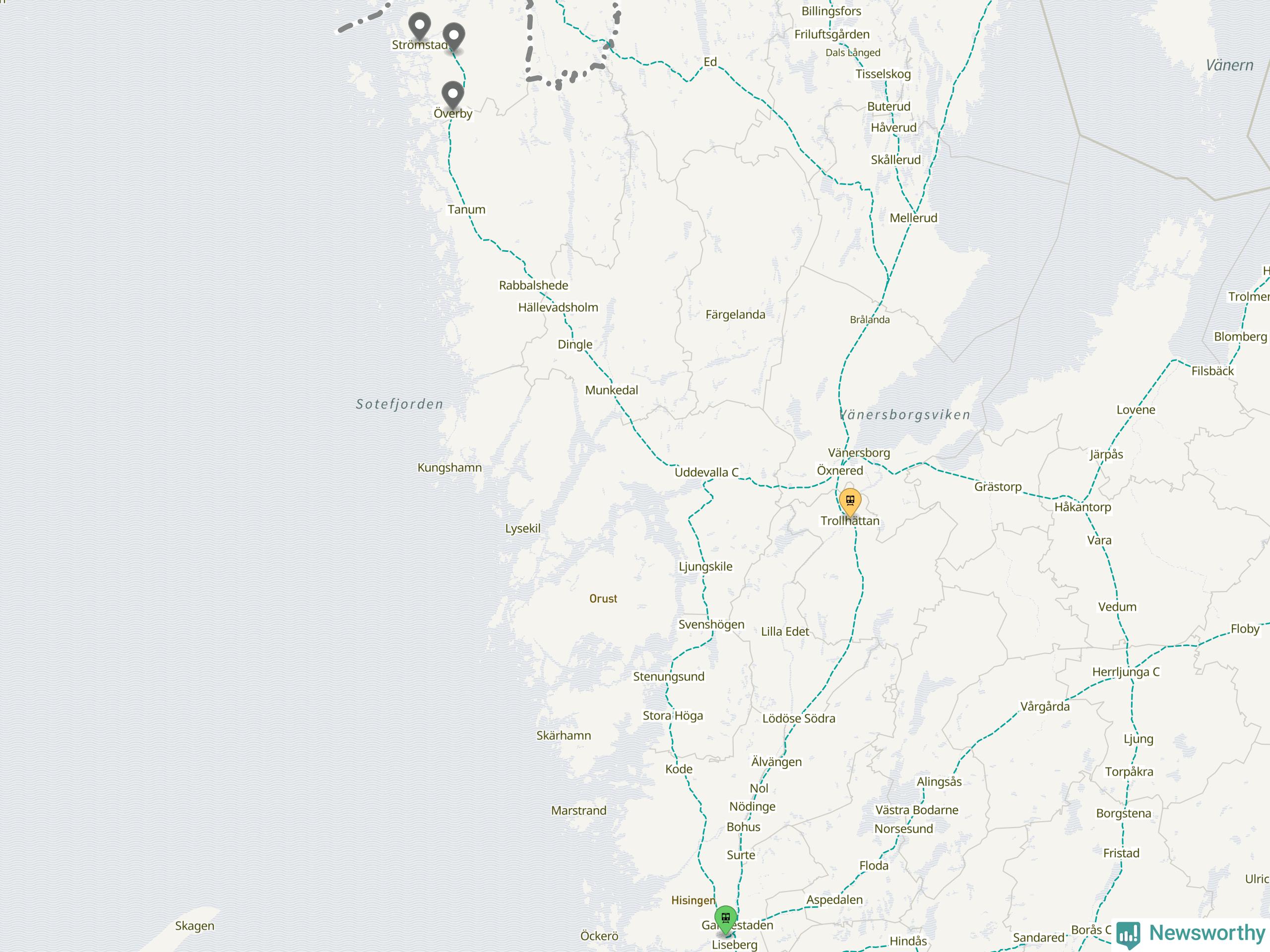Click the Uddevalla C station label
Image resolution: width=1270 pixels, height=952 pixels.
coord(706,472)
